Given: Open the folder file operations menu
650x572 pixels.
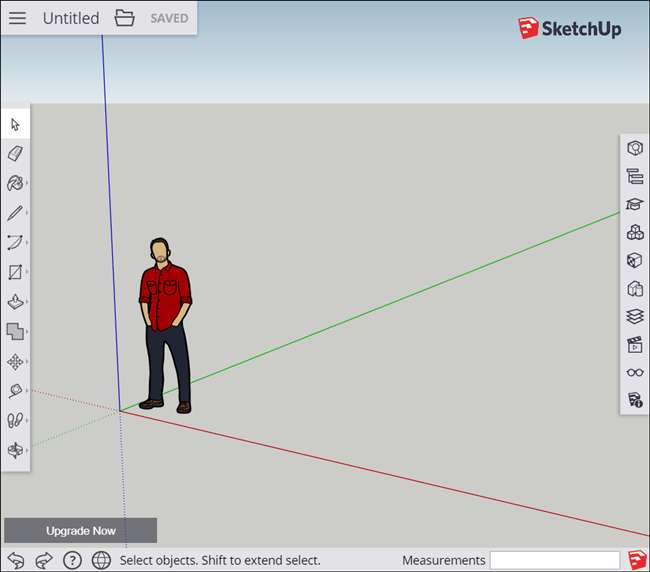Looking at the screenshot, I should click(x=124, y=18).
